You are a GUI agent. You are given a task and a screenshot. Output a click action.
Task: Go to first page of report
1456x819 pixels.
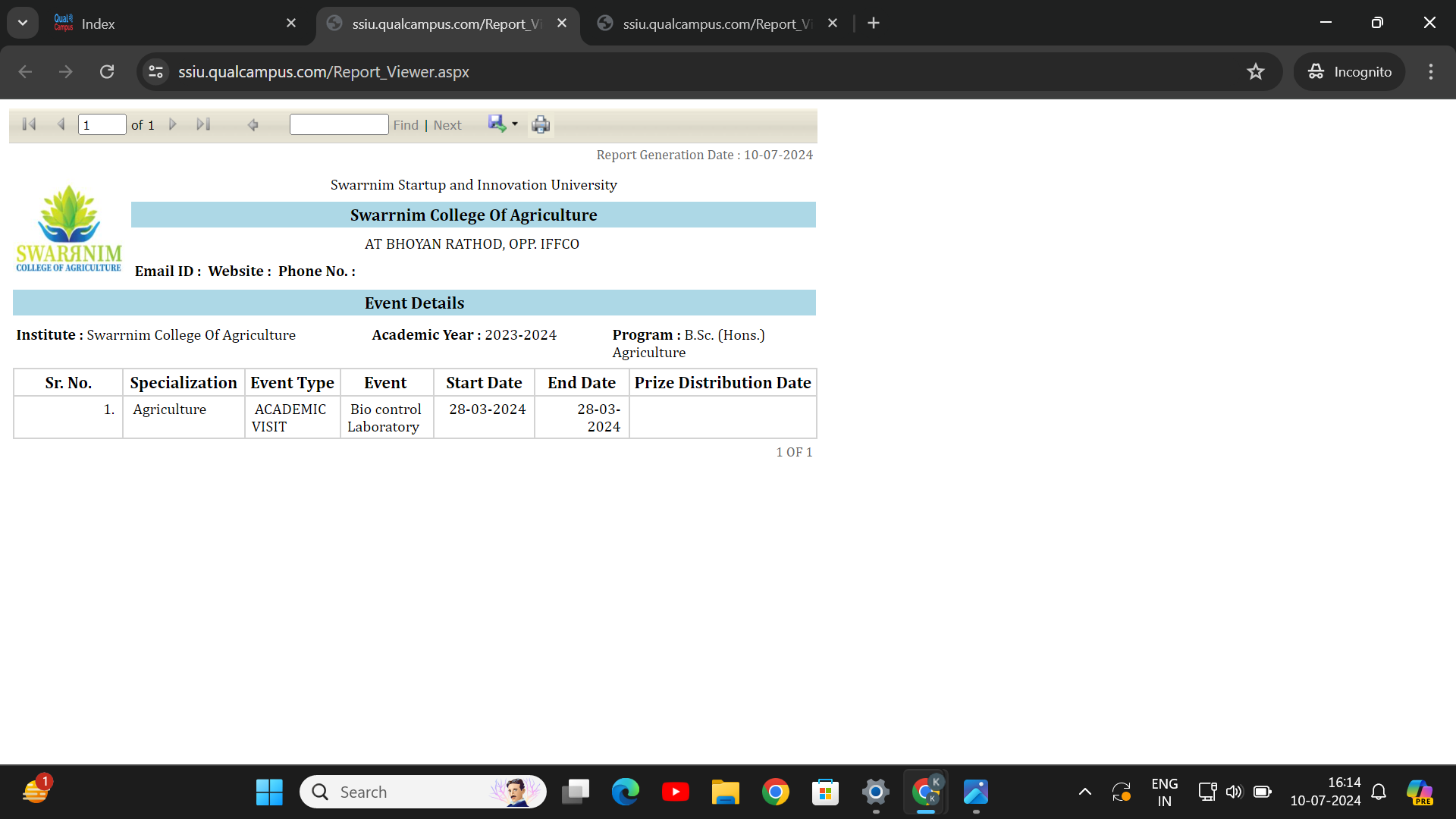point(29,124)
